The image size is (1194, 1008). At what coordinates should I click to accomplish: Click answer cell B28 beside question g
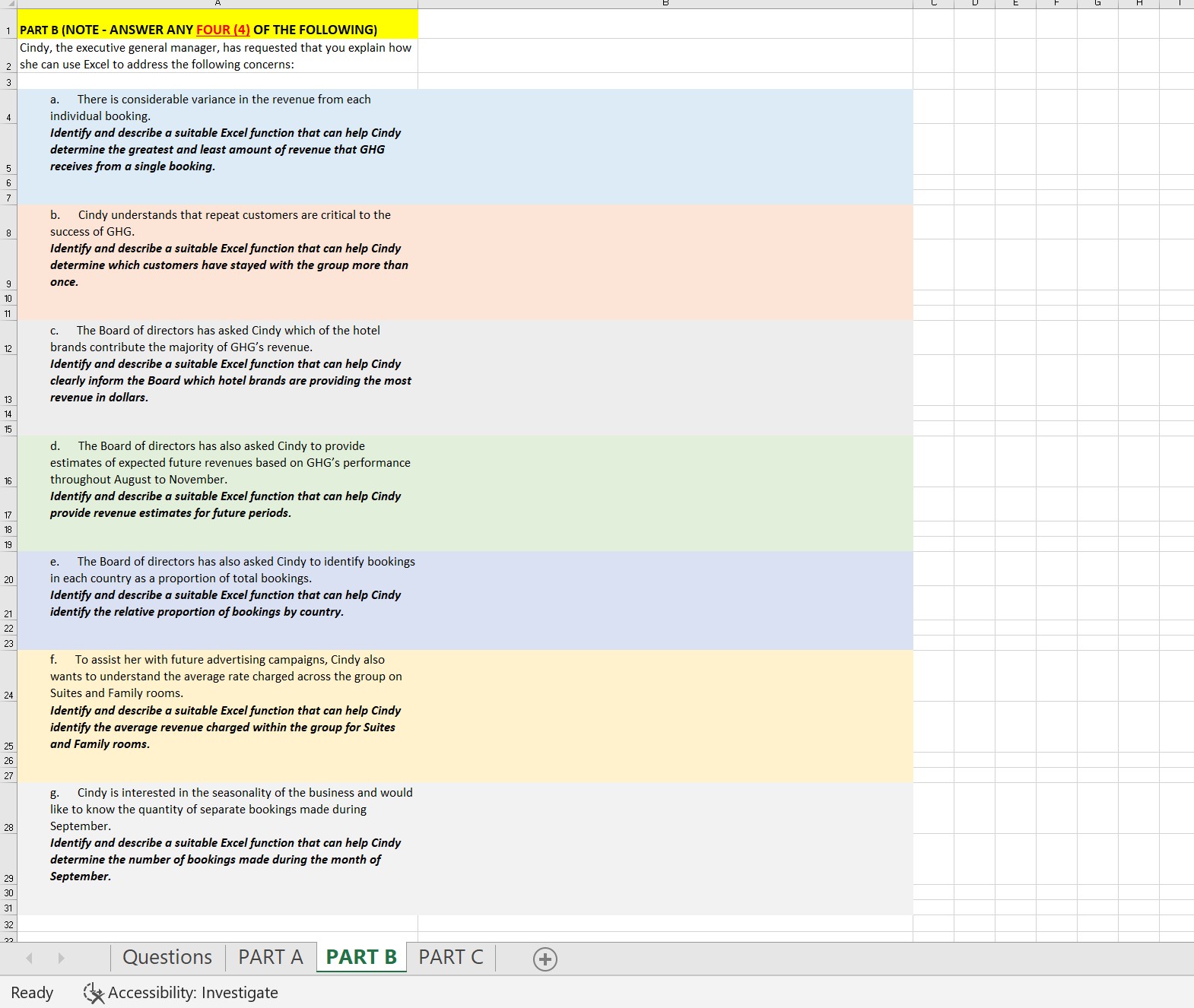665,808
